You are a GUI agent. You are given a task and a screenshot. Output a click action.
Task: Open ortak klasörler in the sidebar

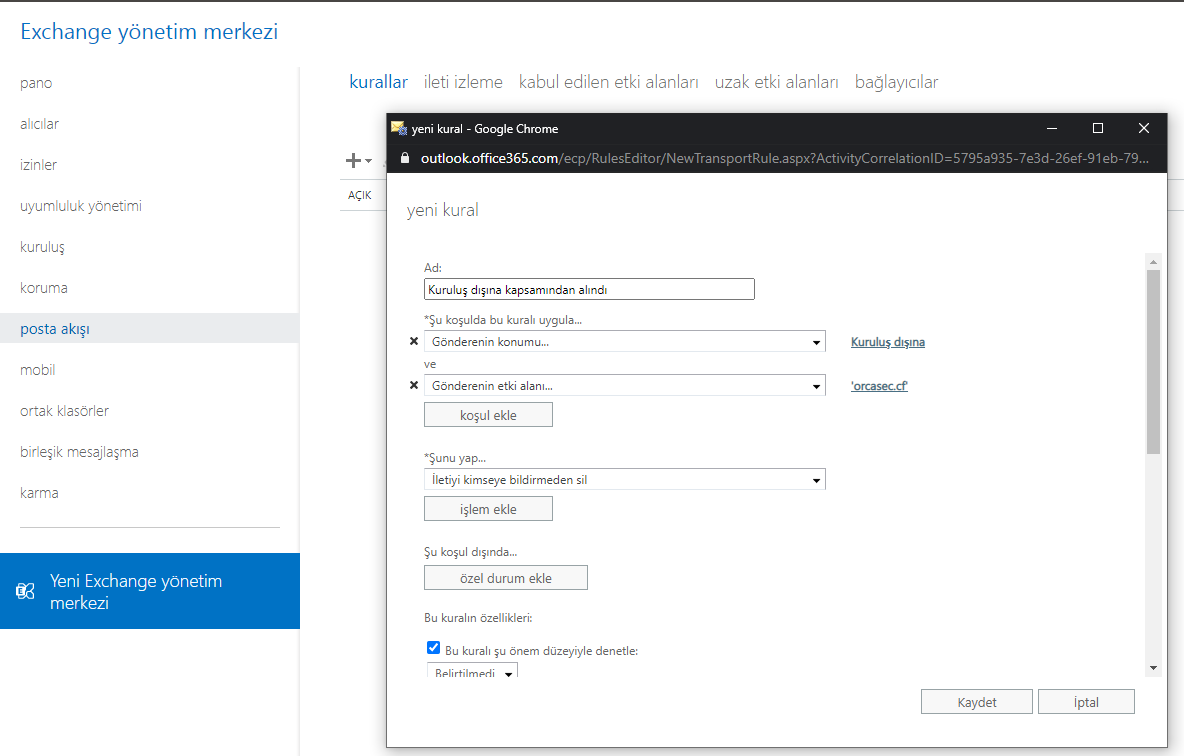click(64, 411)
